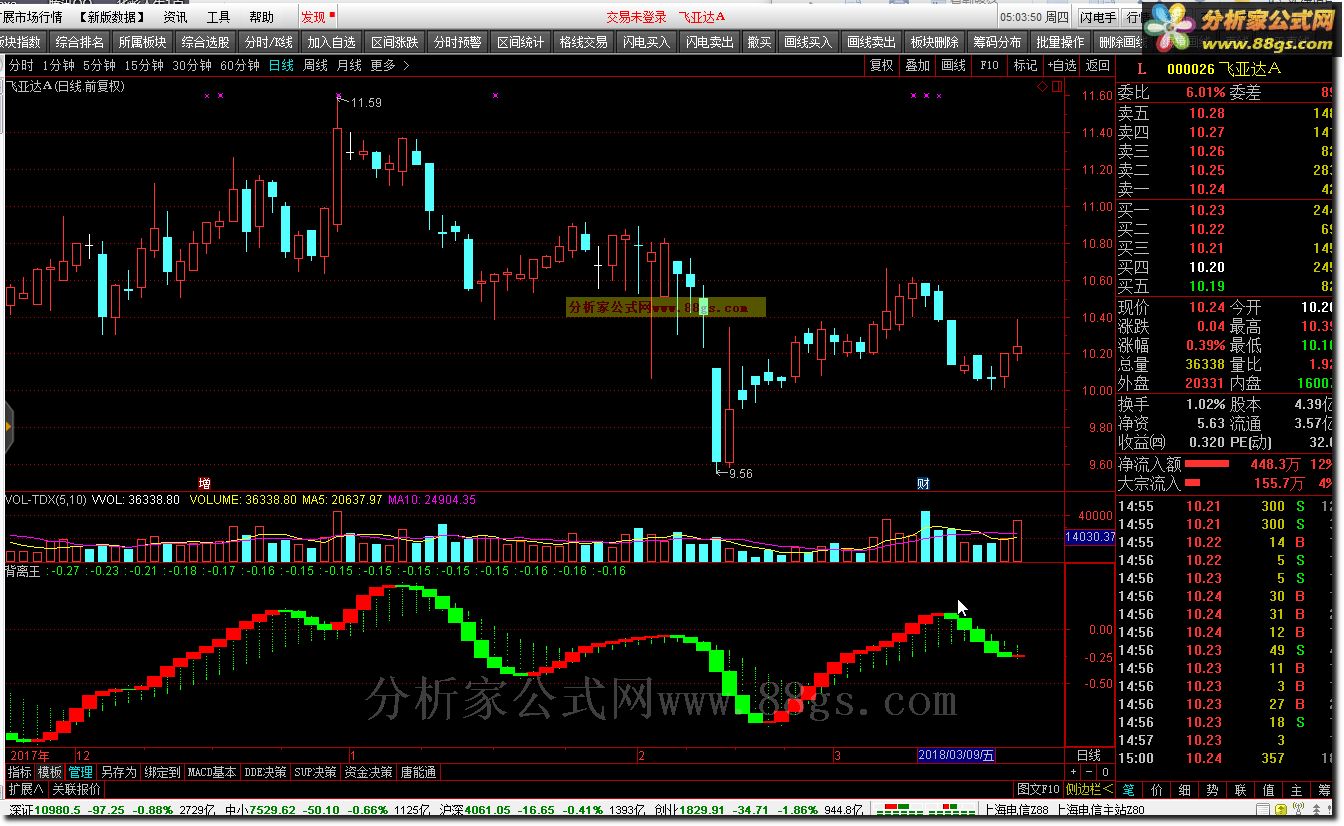The width and height of the screenshot is (1344, 826).
Task: Select the DDE决策 indicator tab
Action: 266,773
